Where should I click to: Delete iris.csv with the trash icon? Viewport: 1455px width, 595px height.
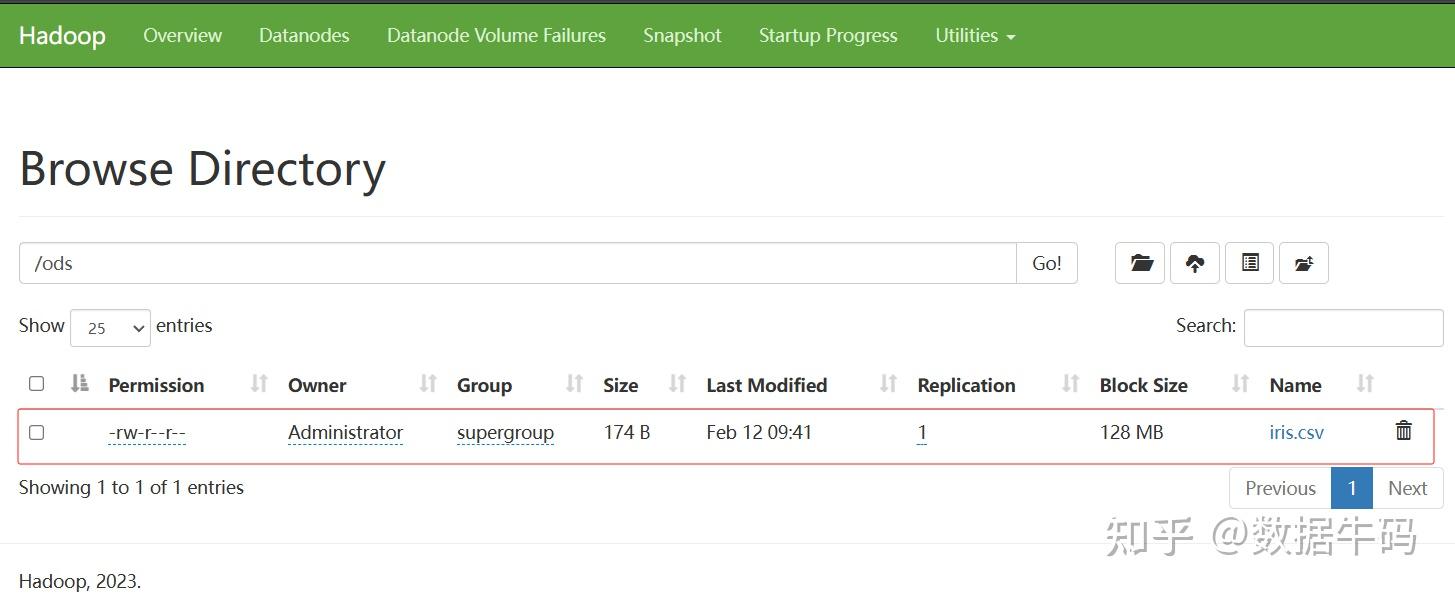[1403, 431]
